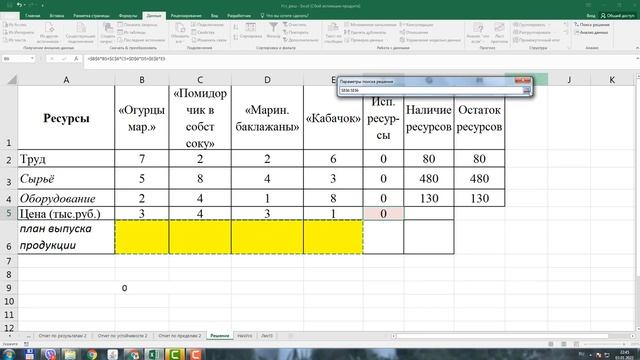640x360 pixels.
Task: Switch to sheet tab Отчет по пределам 2
Action: tap(180, 336)
